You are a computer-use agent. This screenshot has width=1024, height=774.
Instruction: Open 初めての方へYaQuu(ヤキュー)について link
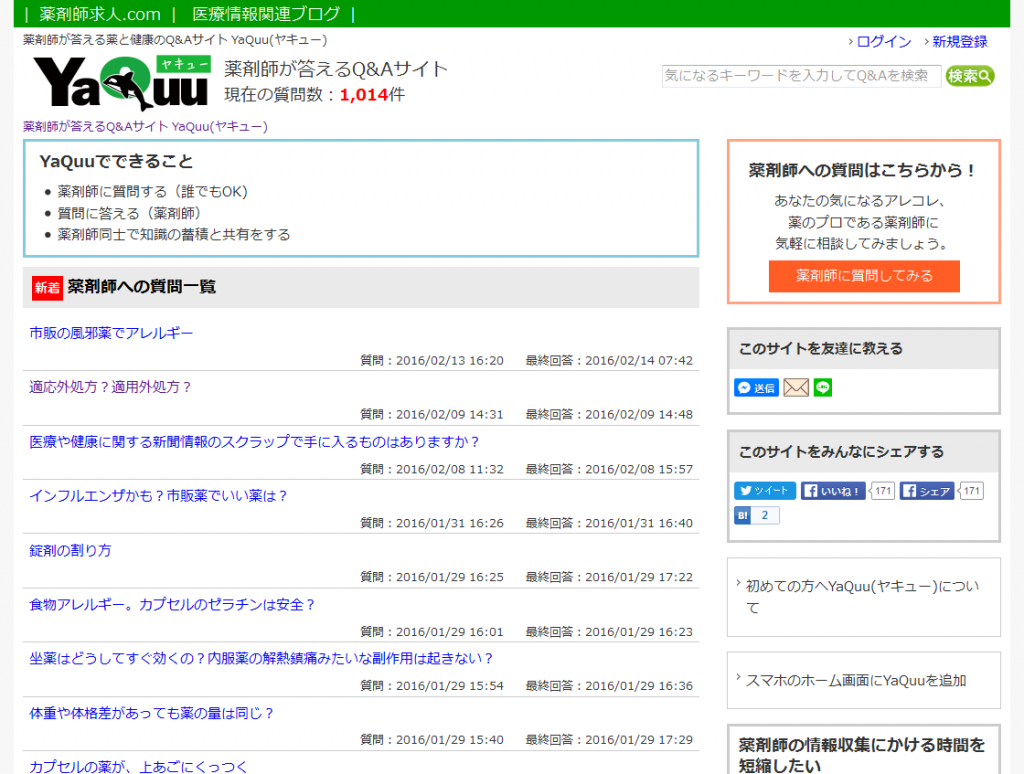pyautogui.click(x=863, y=597)
